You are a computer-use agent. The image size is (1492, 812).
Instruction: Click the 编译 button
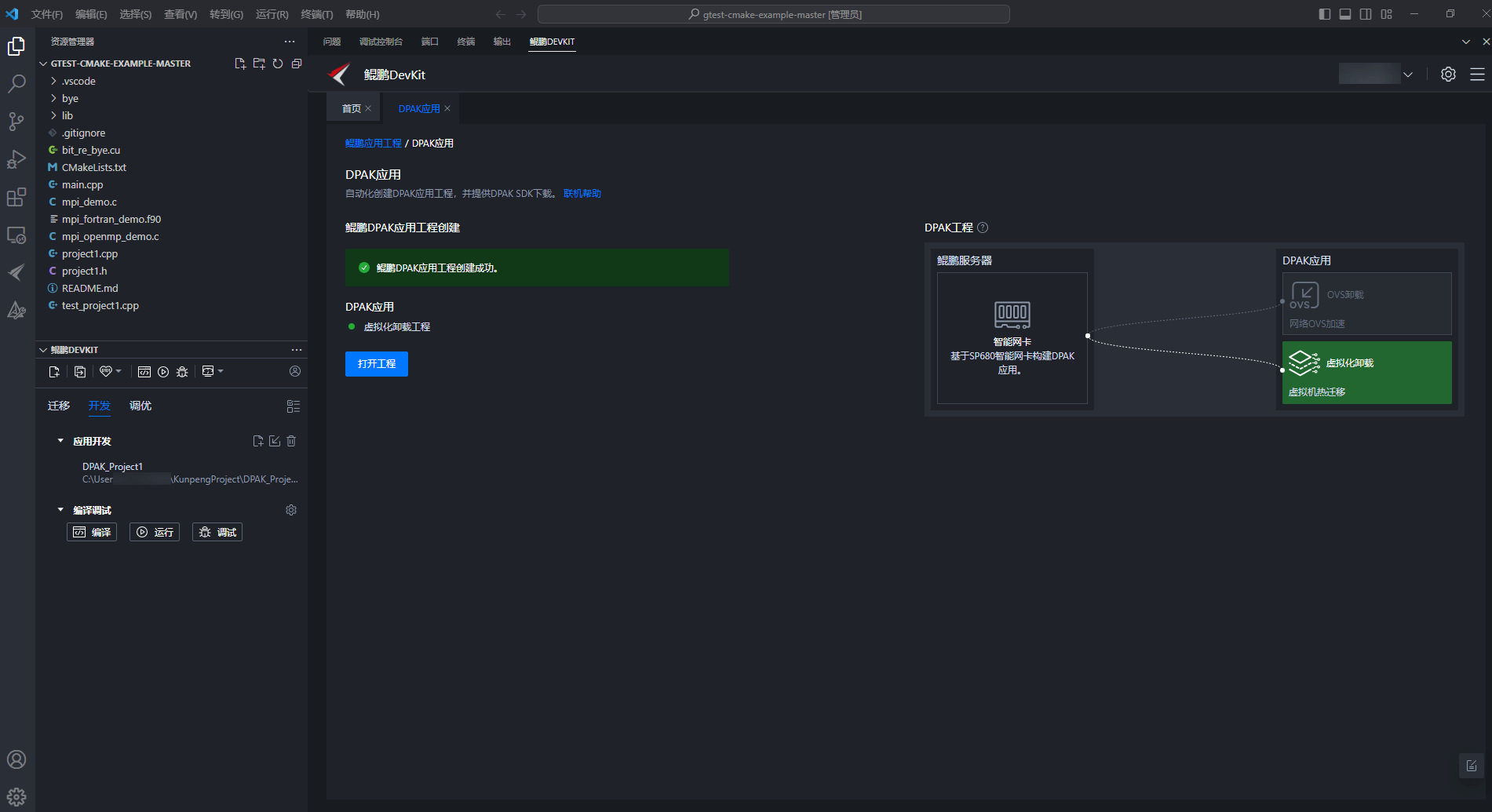pyautogui.click(x=92, y=532)
